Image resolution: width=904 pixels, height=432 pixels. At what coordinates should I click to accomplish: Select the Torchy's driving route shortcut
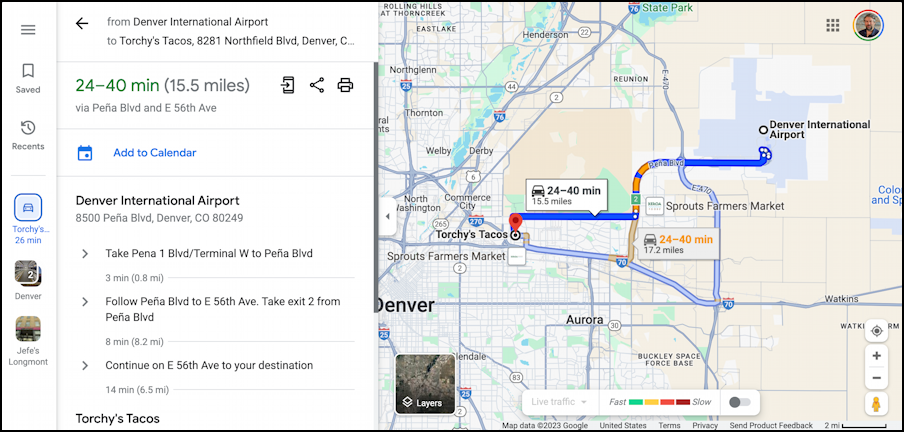pyautogui.click(x=28, y=219)
